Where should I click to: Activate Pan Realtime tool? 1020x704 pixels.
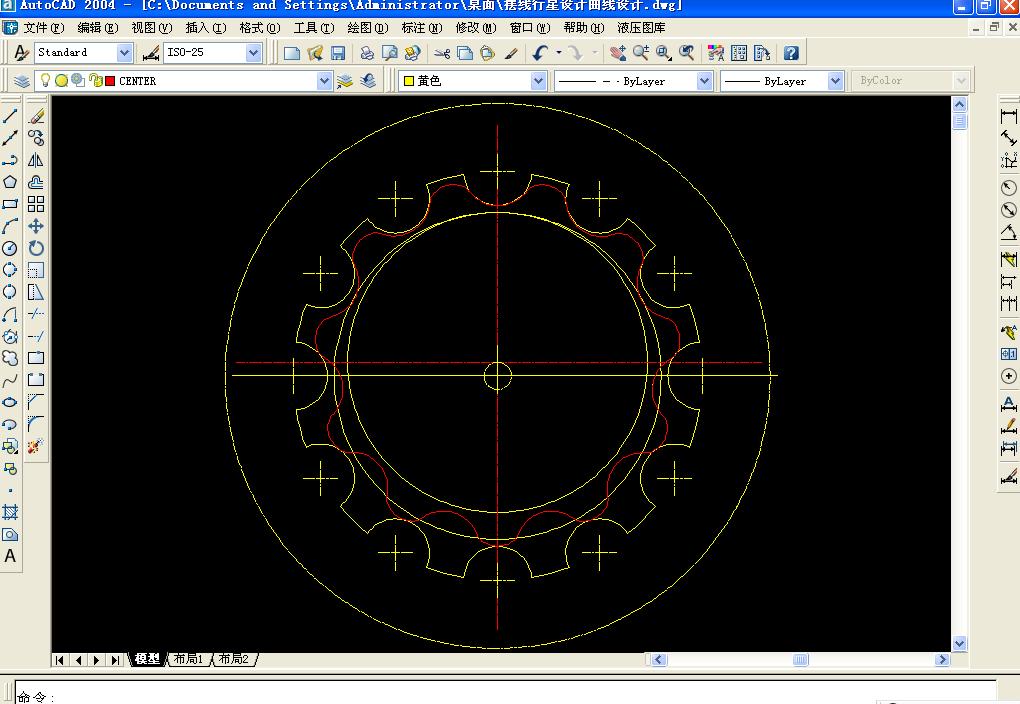pyautogui.click(x=618, y=53)
